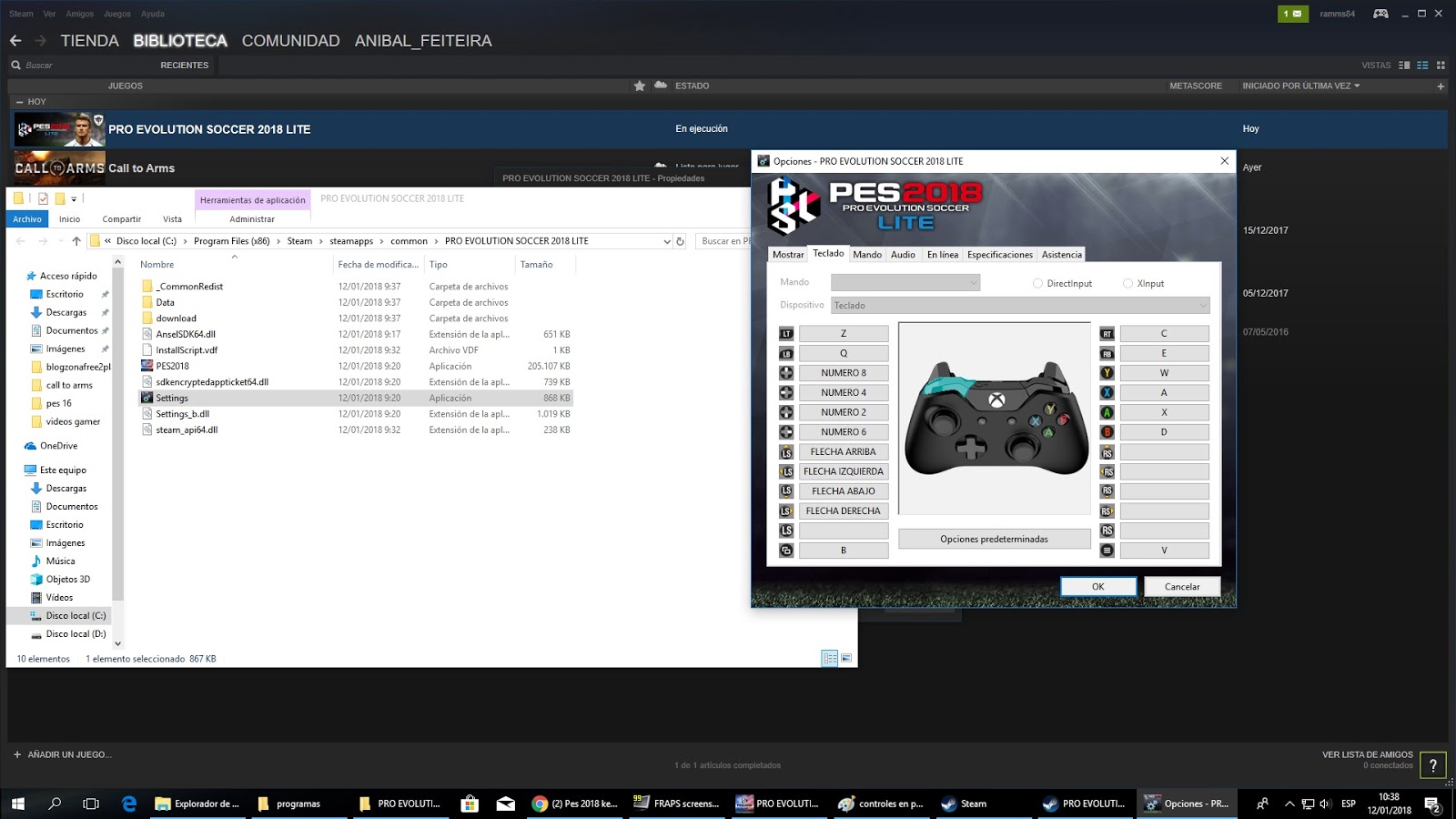Open the Steam help question mark button

(x=1433, y=765)
